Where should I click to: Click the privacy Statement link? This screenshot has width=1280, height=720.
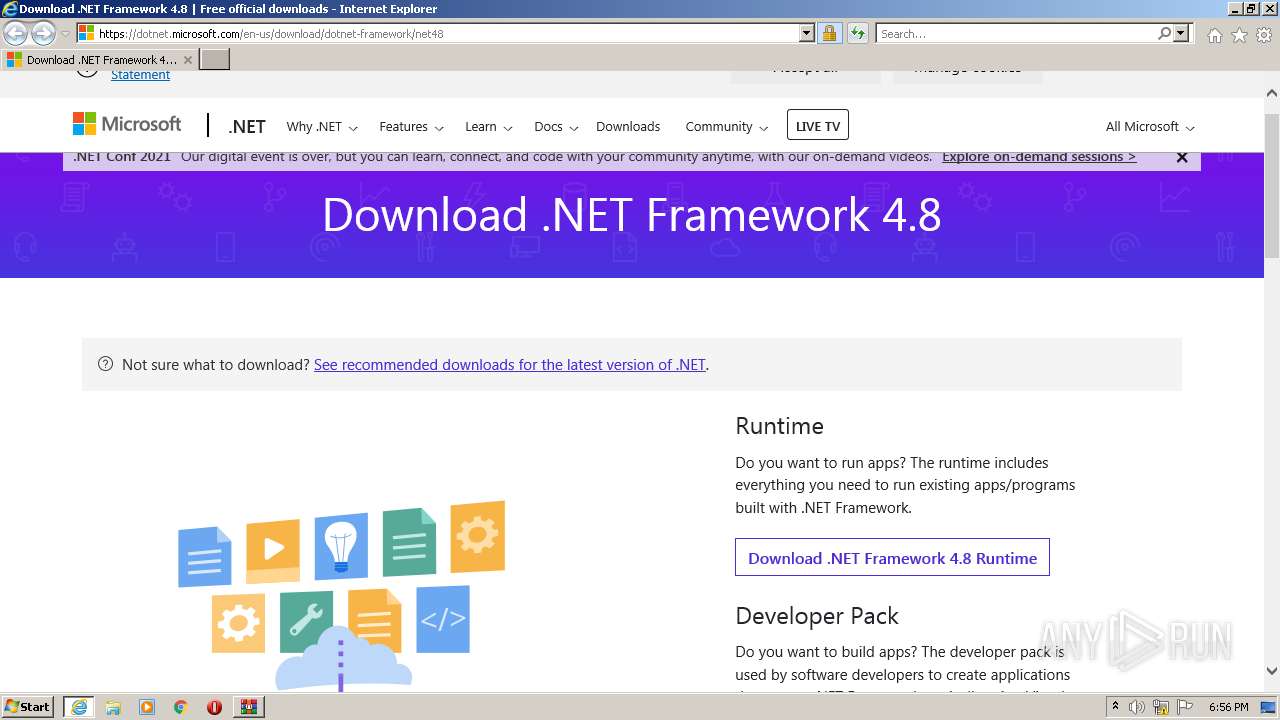tap(140, 75)
